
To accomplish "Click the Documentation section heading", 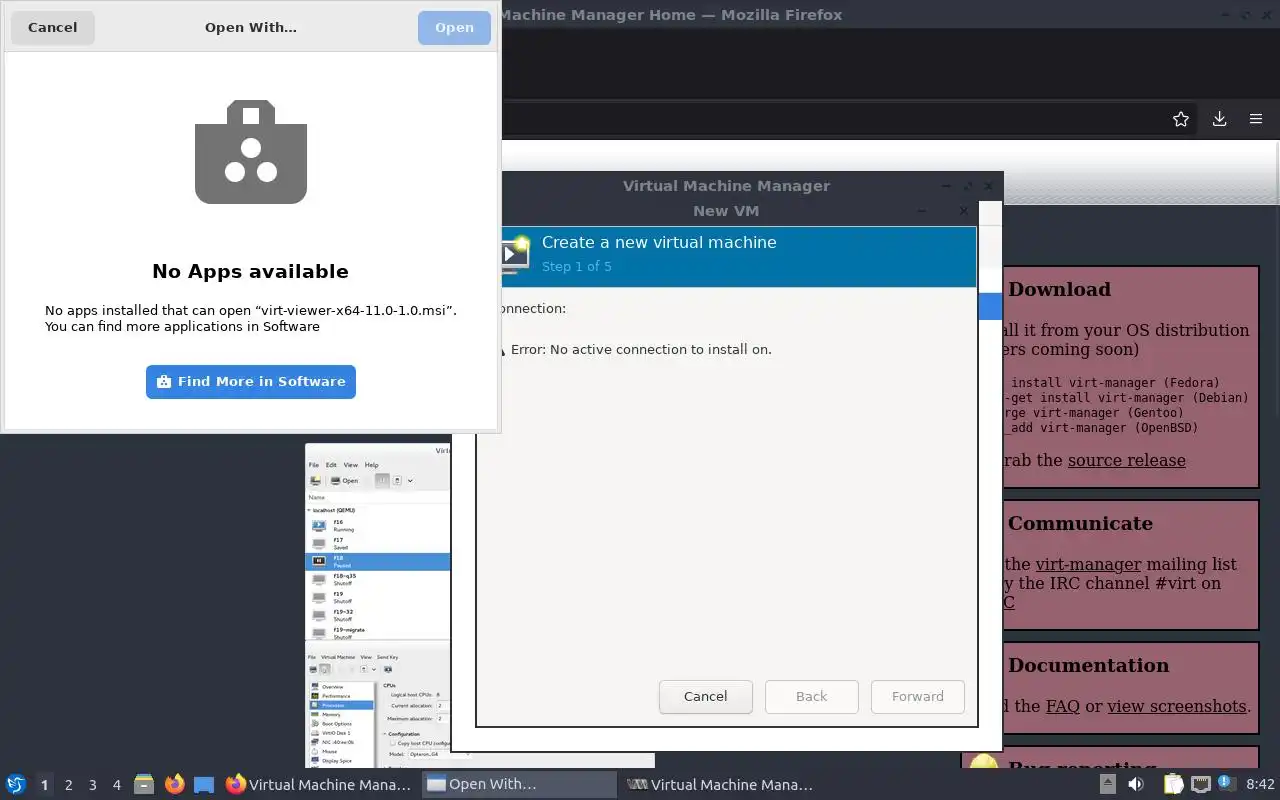I will coord(1088,665).
